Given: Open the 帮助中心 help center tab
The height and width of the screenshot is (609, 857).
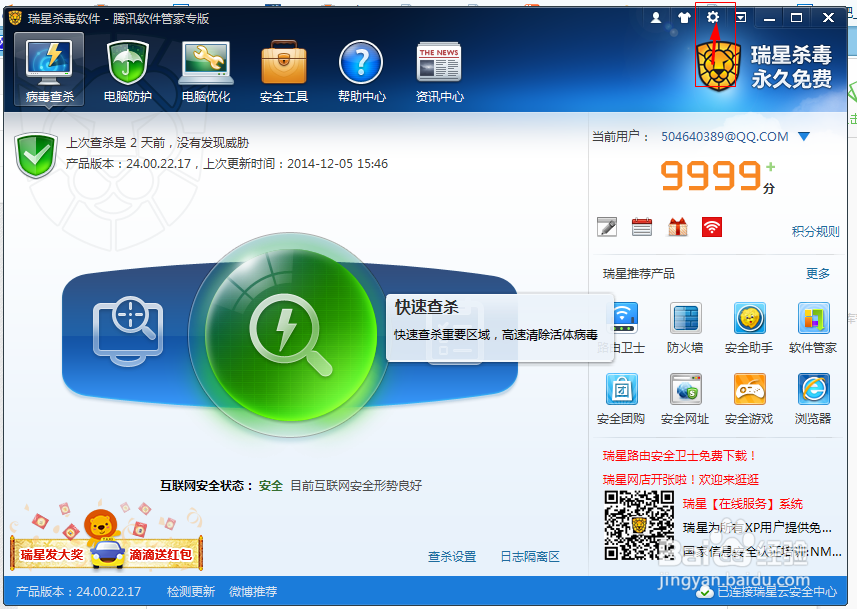Looking at the screenshot, I should [361, 71].
